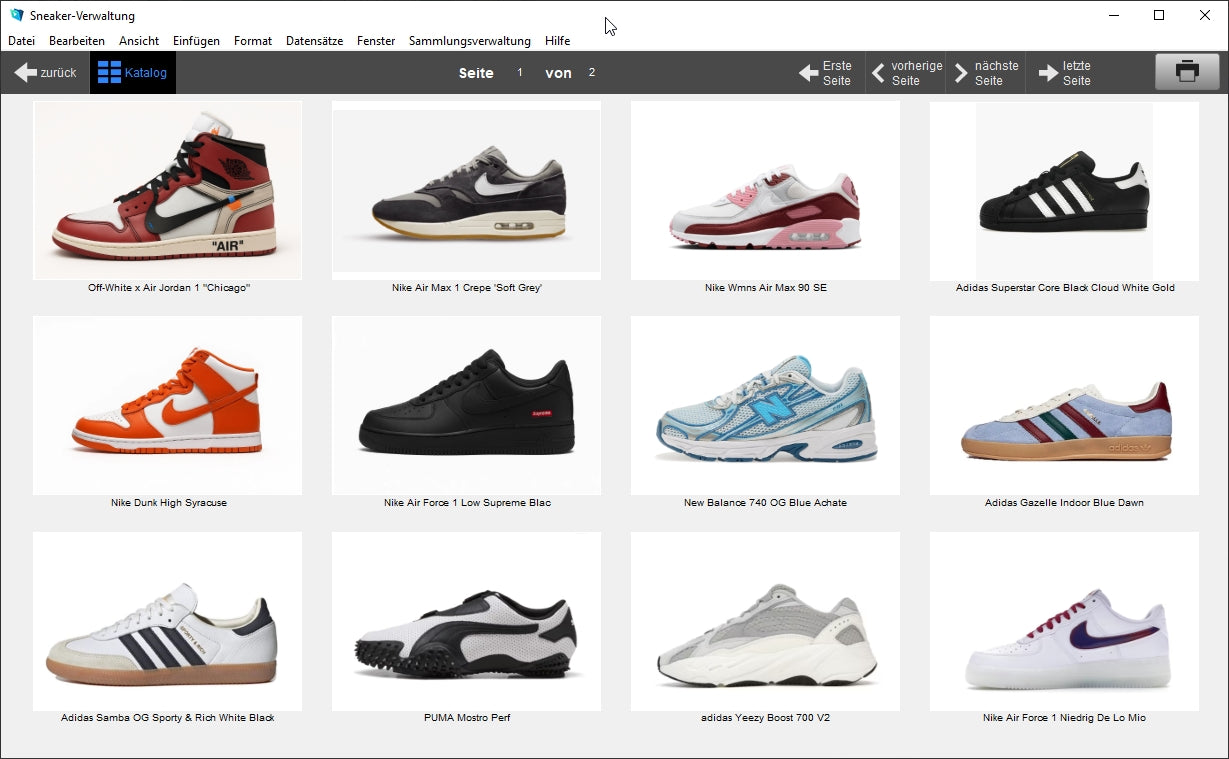Click the Sneaker-Verwaltung app icon in title bar

point(16,15)
